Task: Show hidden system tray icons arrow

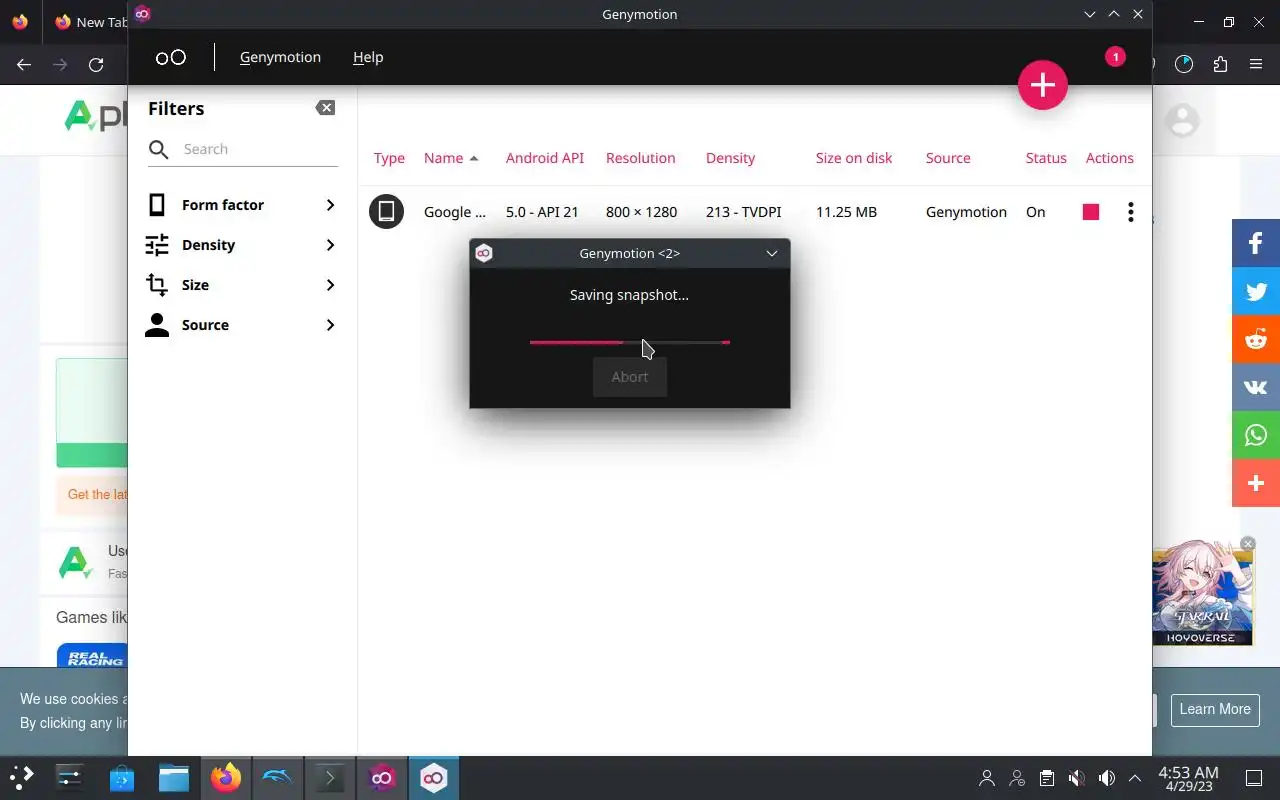Action: 1135,778
